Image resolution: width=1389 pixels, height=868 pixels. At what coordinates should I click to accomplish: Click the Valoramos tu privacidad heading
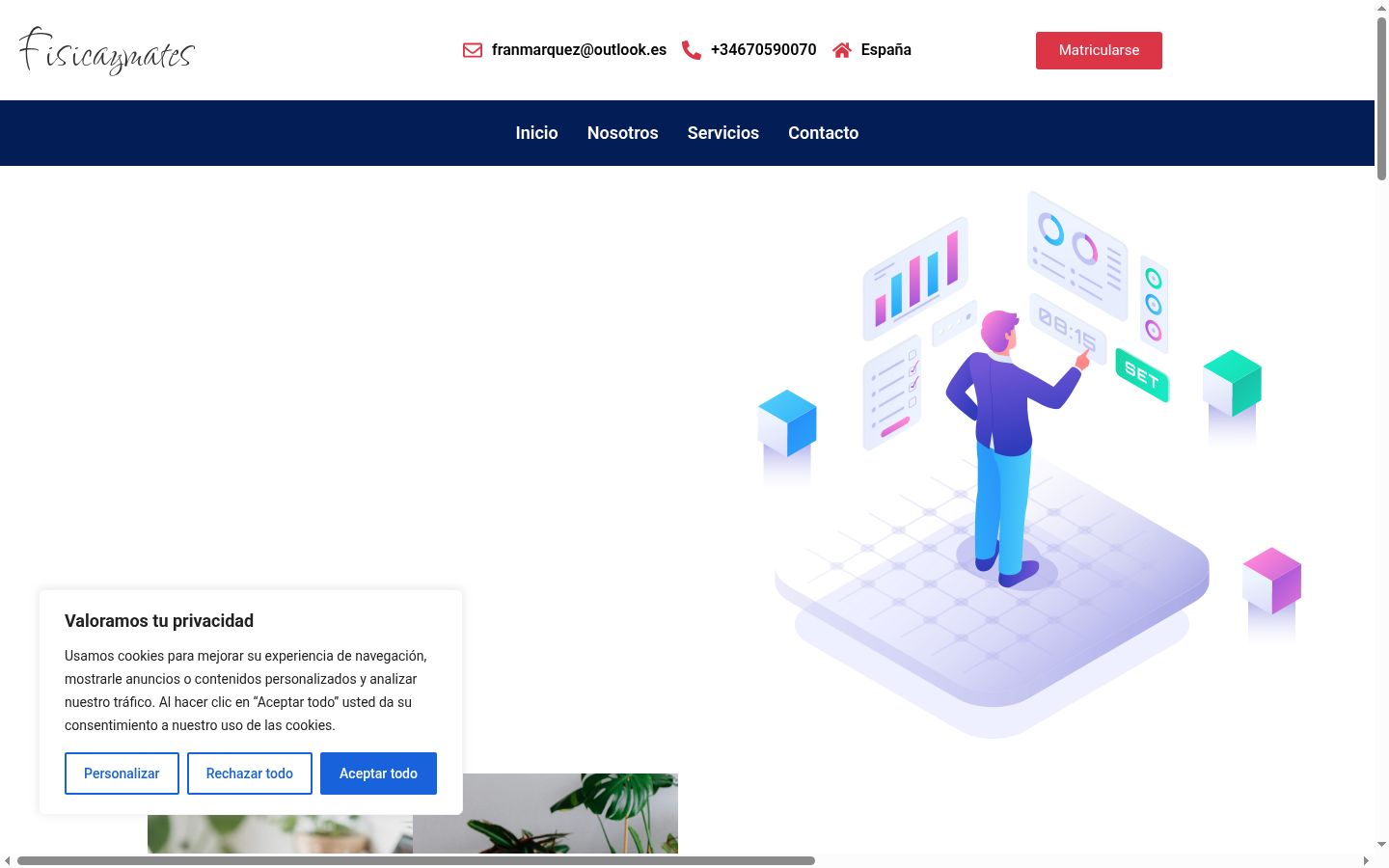tap(159, 621)
